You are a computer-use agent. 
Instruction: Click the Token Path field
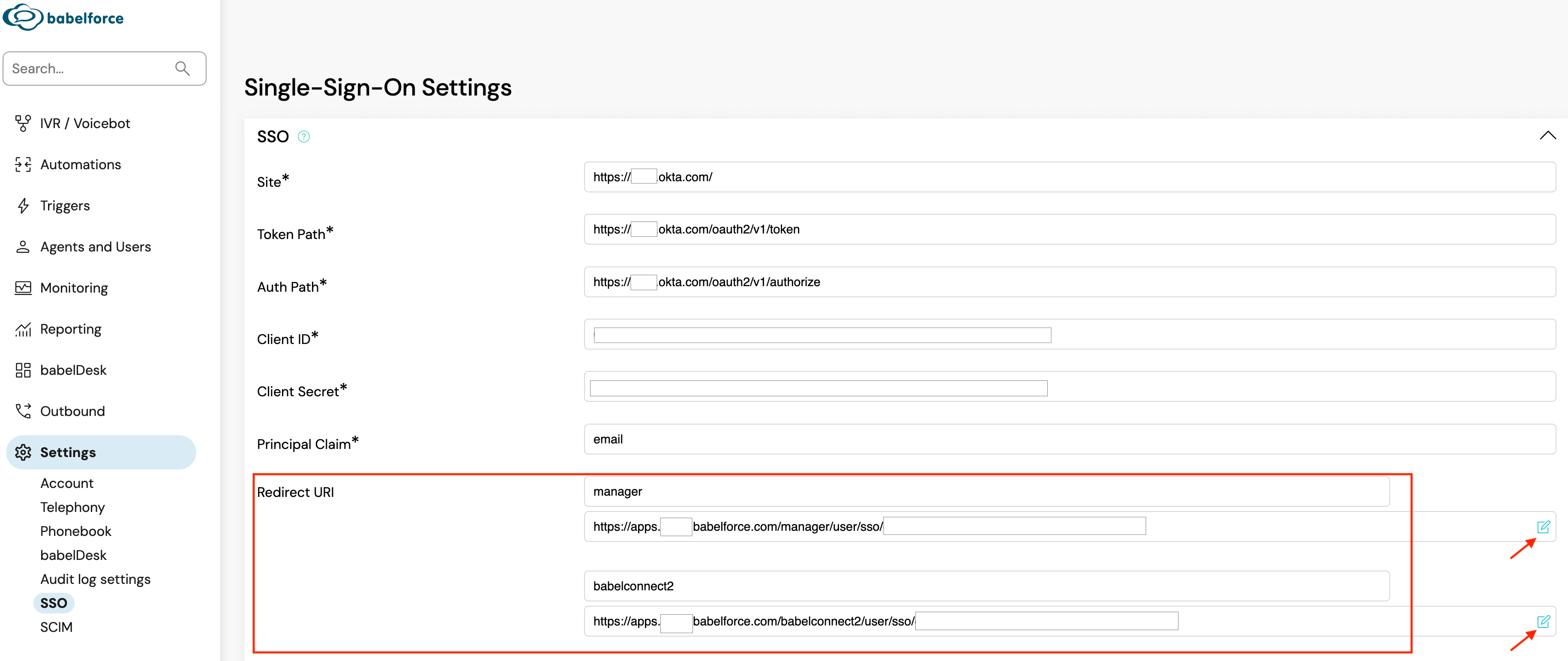(x=1070, y=230)
